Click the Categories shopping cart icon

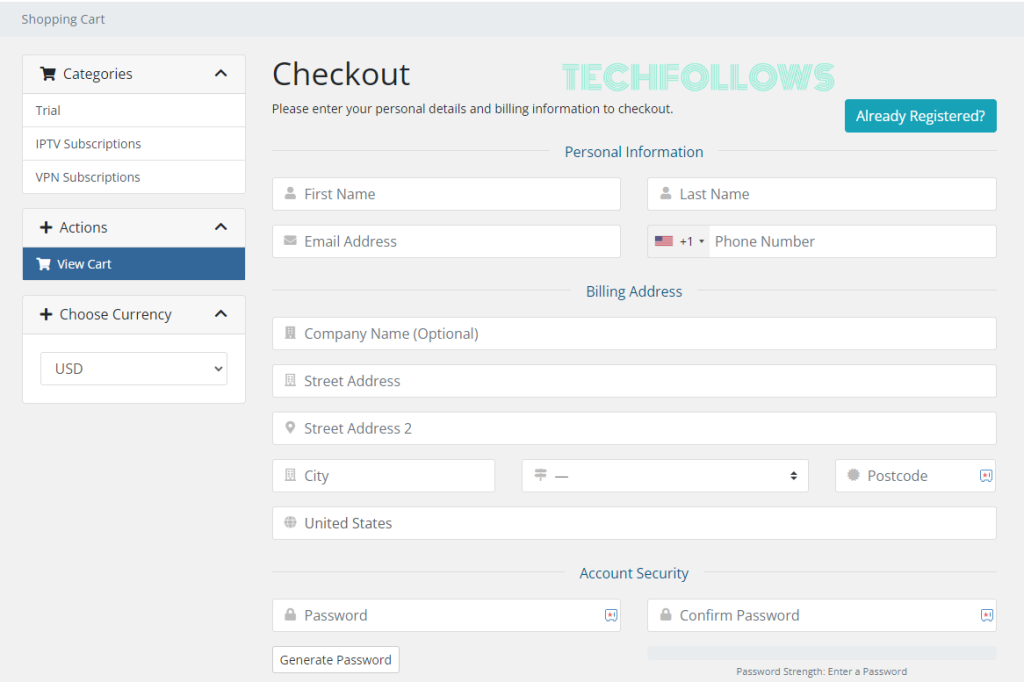click(x=48, y=74)
